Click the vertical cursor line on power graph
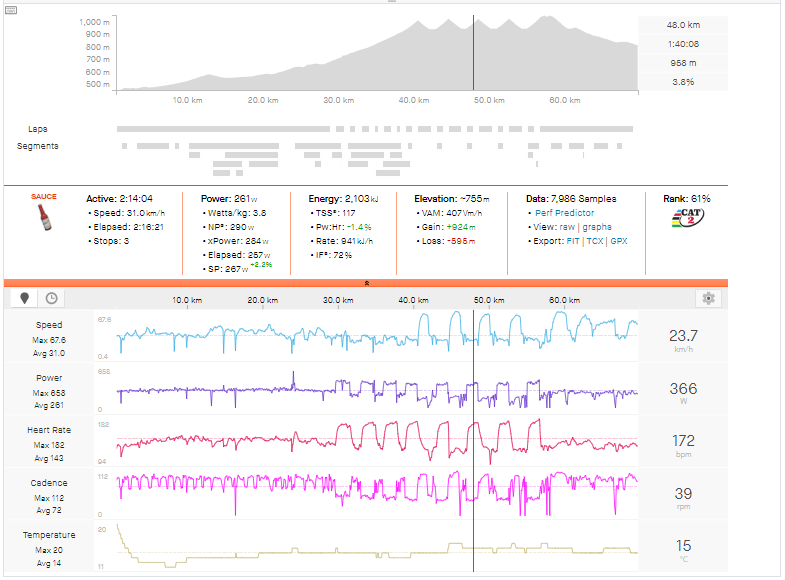Viewport: 785px width, 580px height. (474, 390)
